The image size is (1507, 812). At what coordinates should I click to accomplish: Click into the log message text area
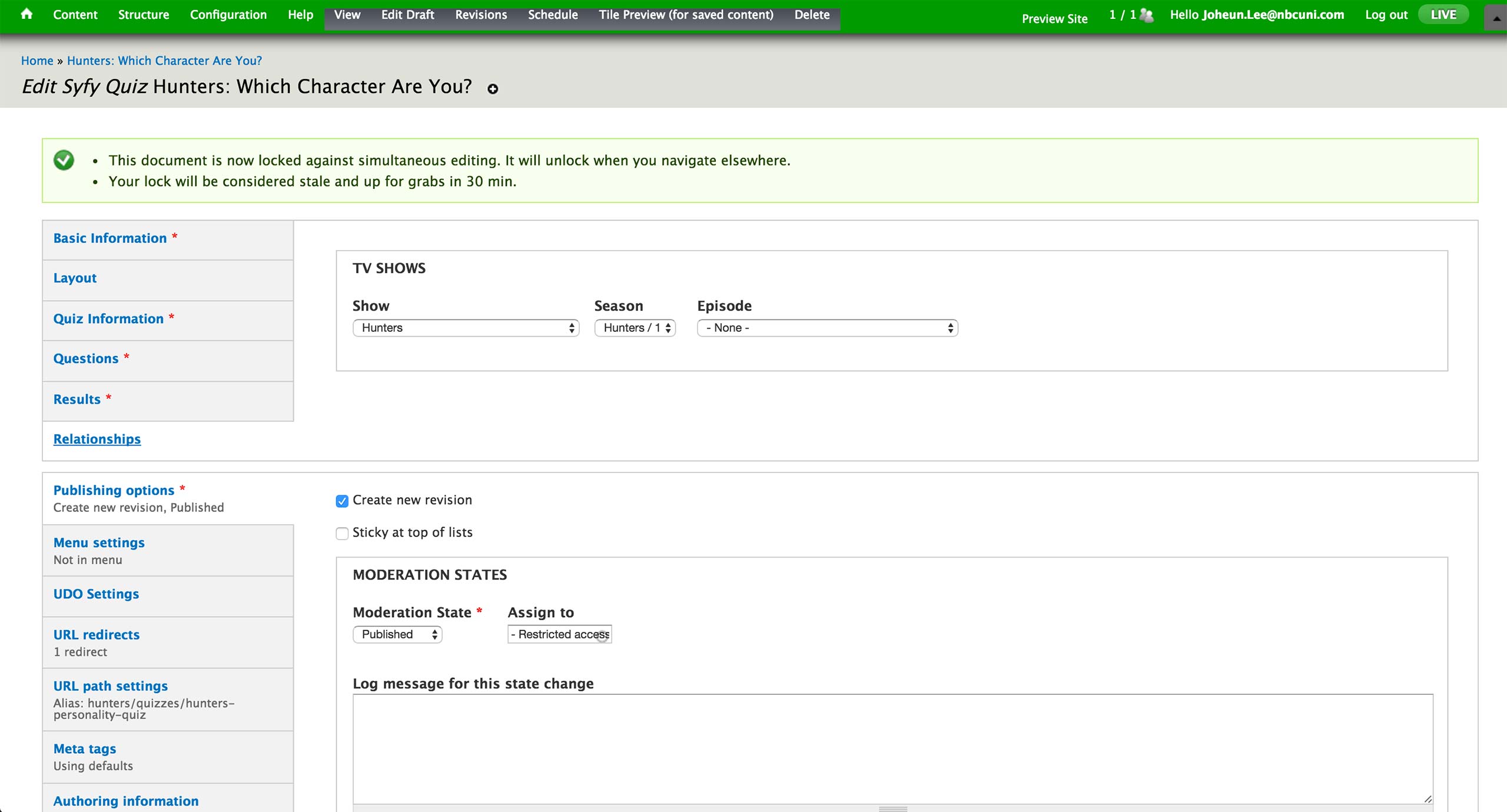coord(892,747)
